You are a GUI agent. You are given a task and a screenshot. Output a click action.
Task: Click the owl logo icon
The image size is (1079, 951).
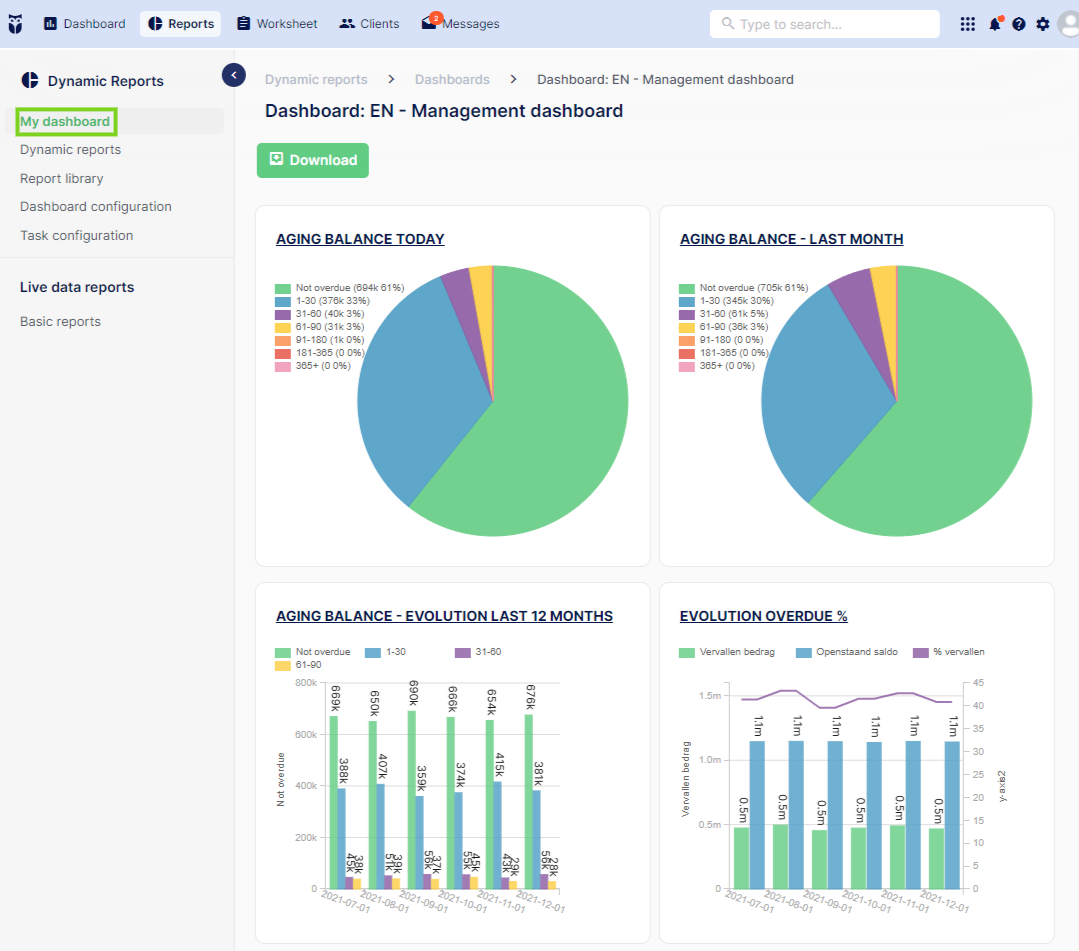tap(15, 24)
